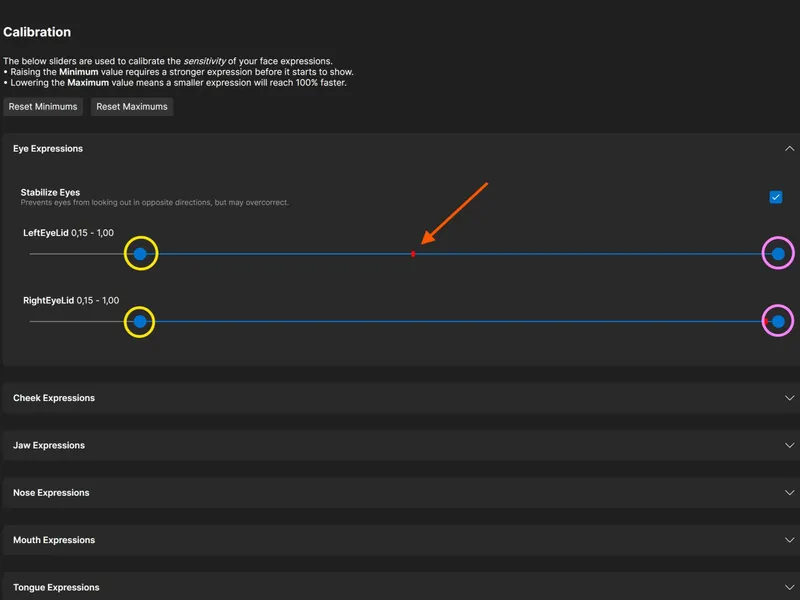
Task: Expand the Nose Expressions section
Action: click(x=400, y=492)
